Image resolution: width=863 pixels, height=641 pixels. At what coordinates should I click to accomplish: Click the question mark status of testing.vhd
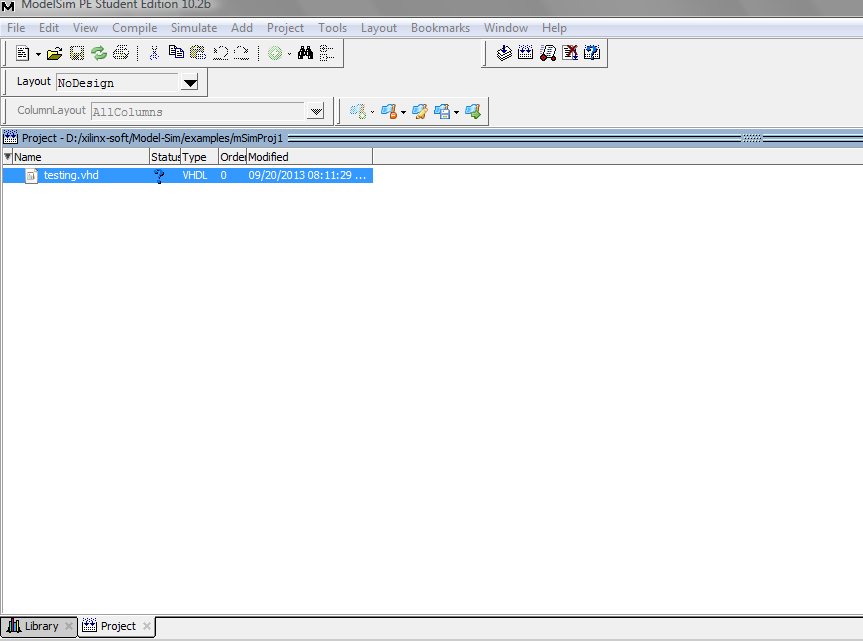[159, 176]
